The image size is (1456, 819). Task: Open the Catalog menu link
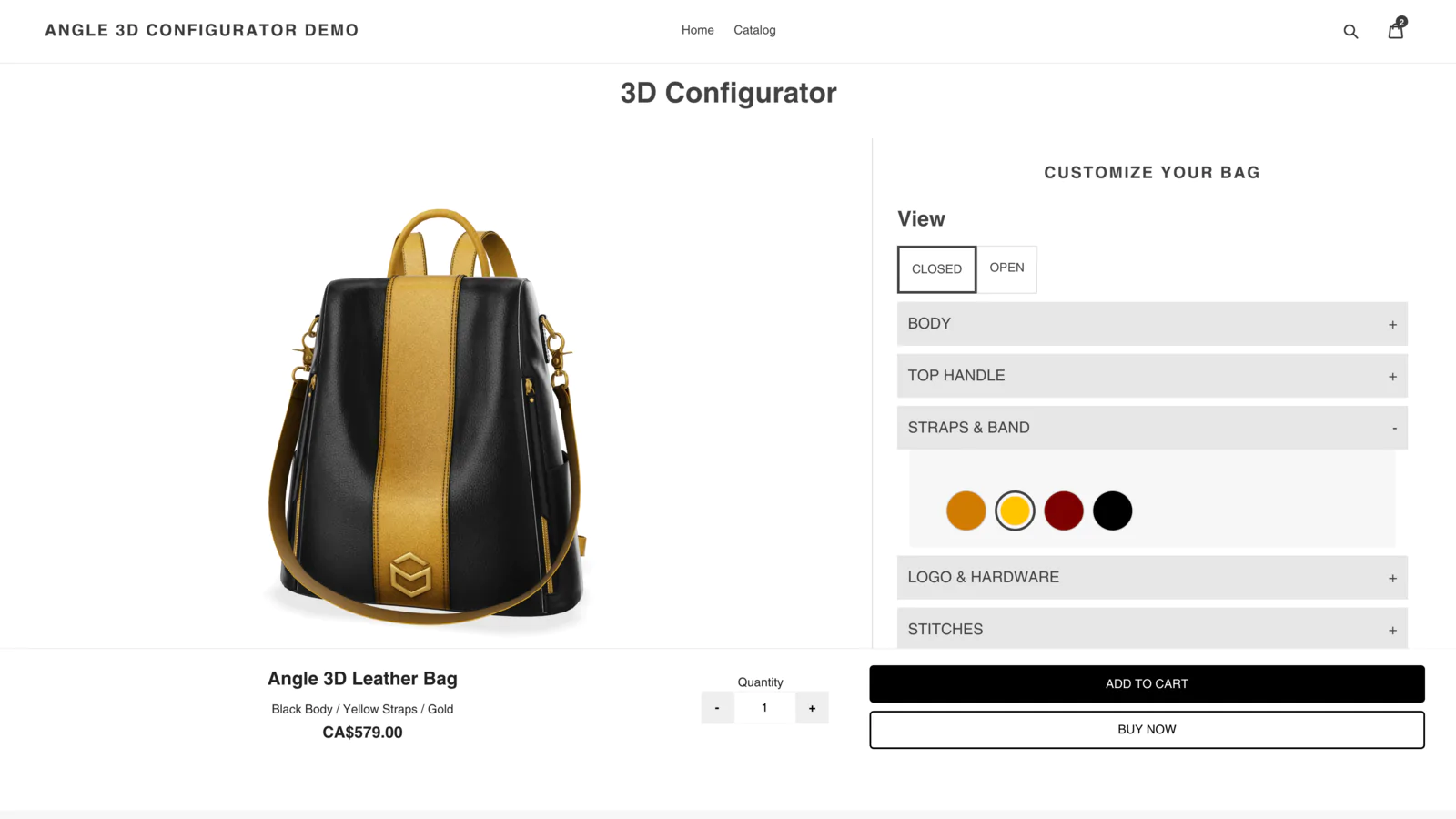click(x=754, y=30)
